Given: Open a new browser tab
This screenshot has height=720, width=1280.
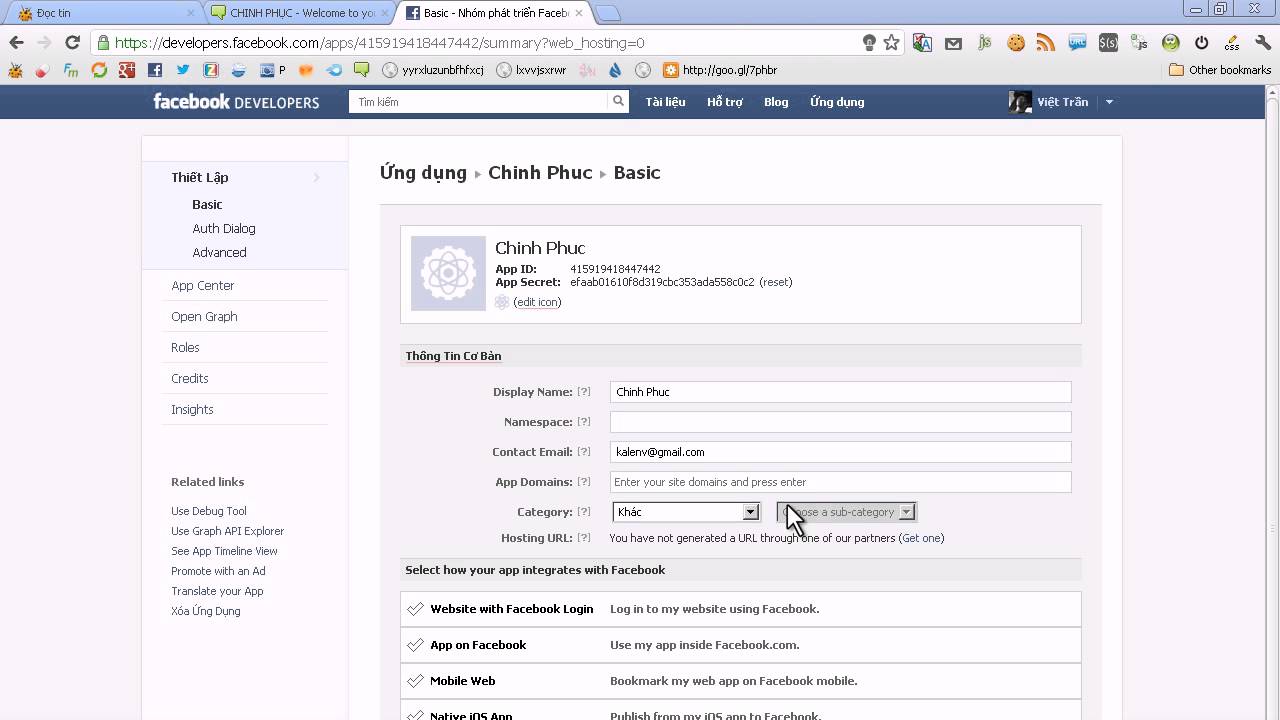Looking at the screenshot, I should click(608, 13).
